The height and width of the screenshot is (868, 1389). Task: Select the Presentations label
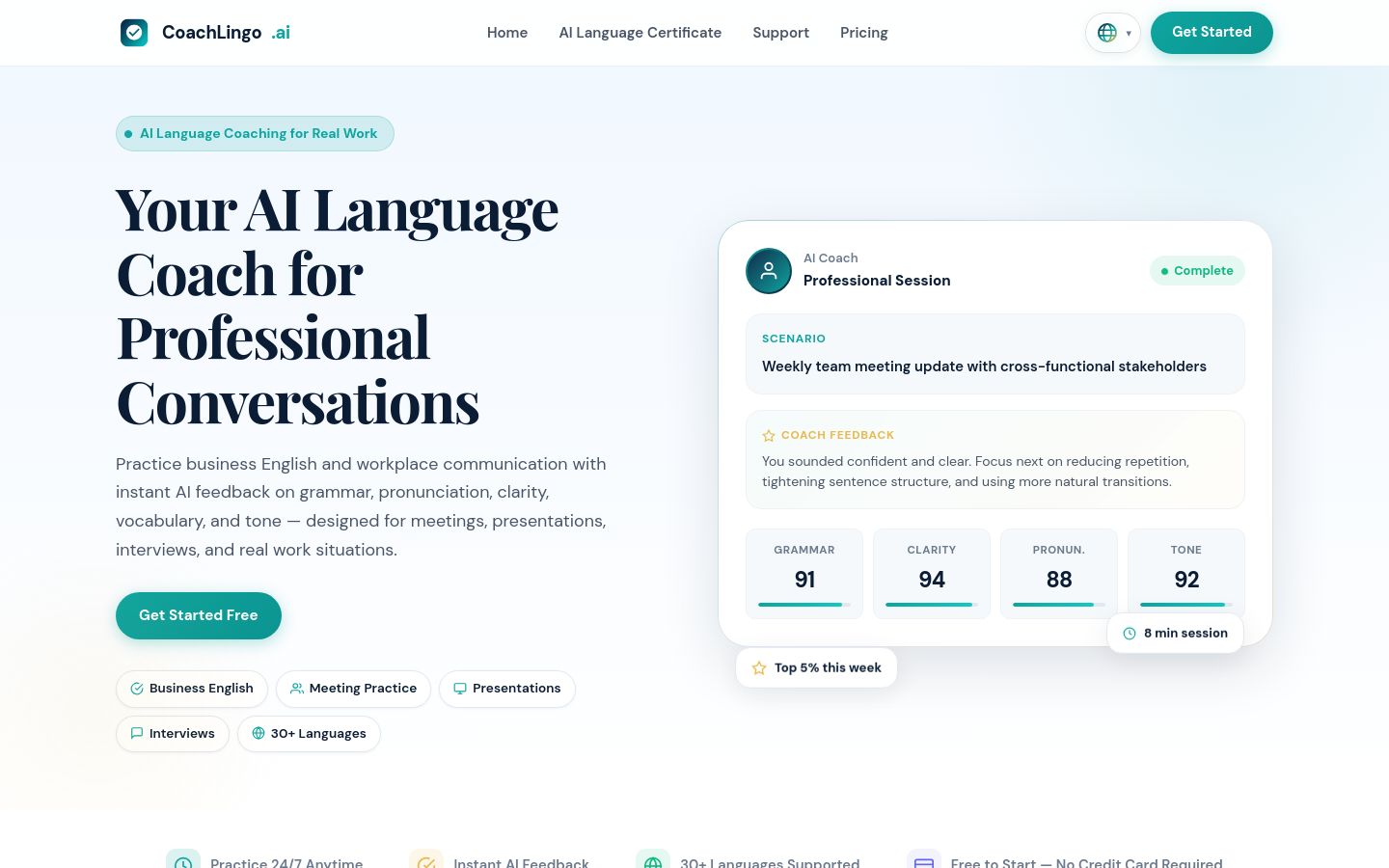(516, 689)
